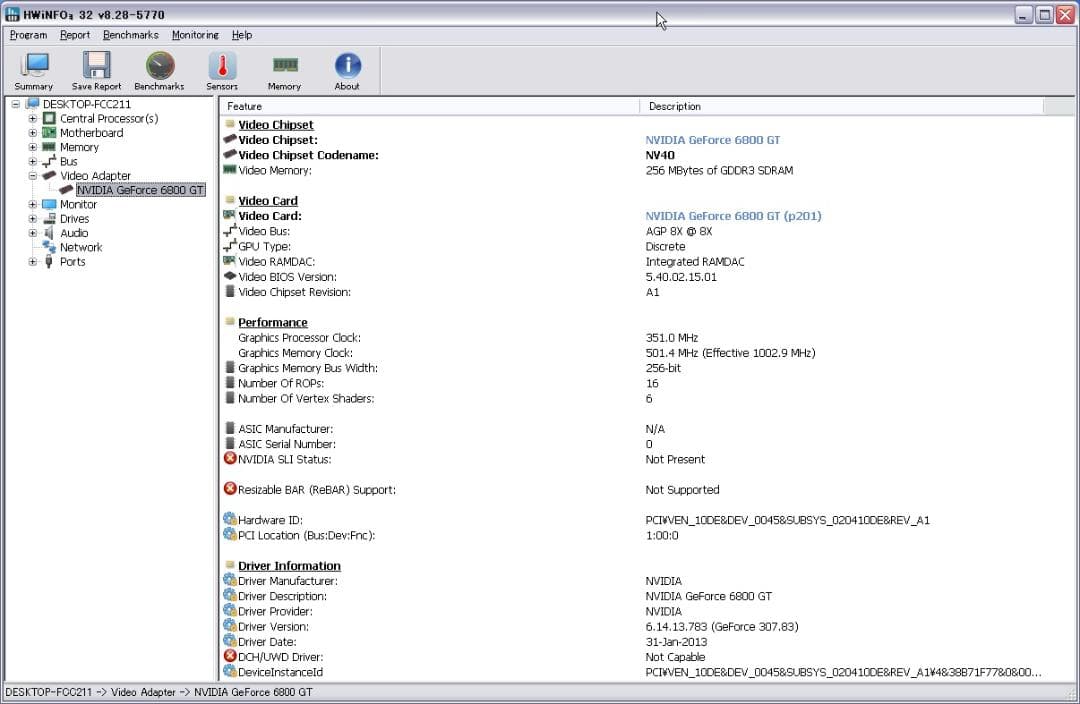Expand the Central Processor(s) node

pos(33,119)
